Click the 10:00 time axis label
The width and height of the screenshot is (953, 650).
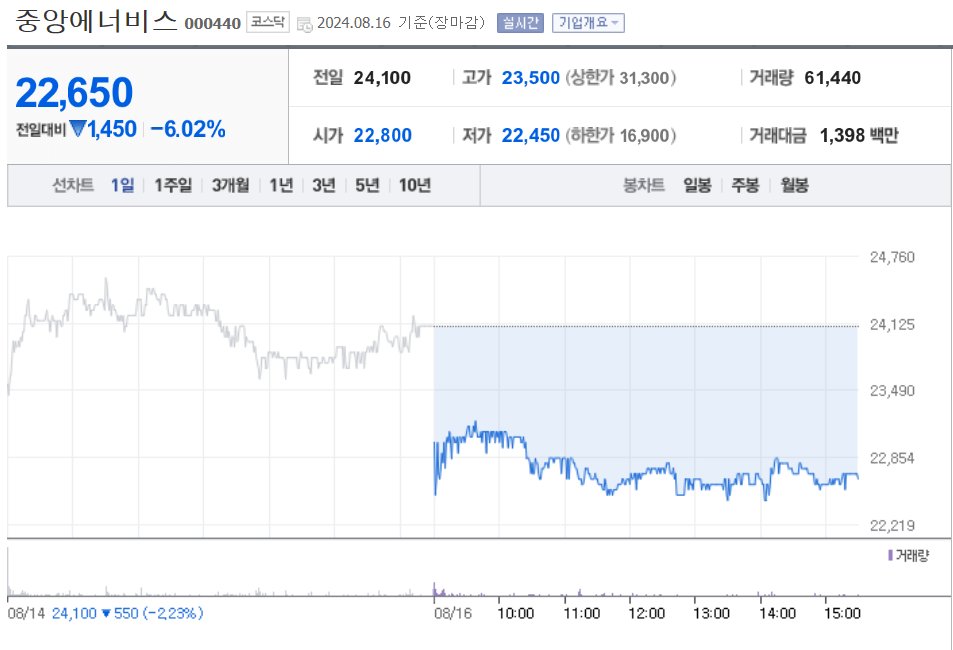tap(515, 613)
